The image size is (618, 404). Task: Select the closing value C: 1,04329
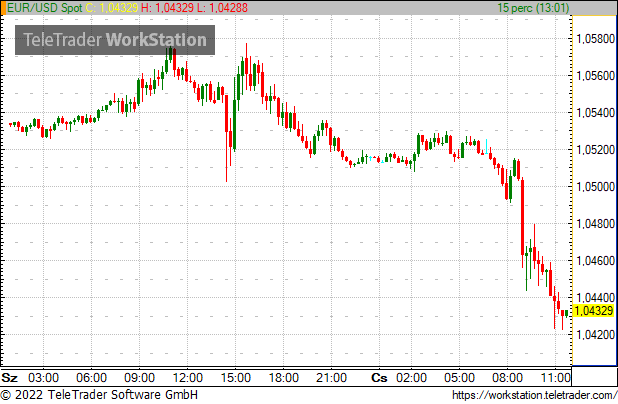pyautogui.click(x=112, y=7)
